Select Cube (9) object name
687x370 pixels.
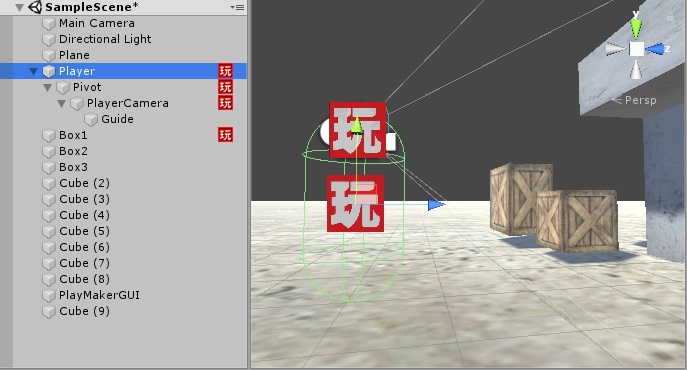tap(84, 311)
